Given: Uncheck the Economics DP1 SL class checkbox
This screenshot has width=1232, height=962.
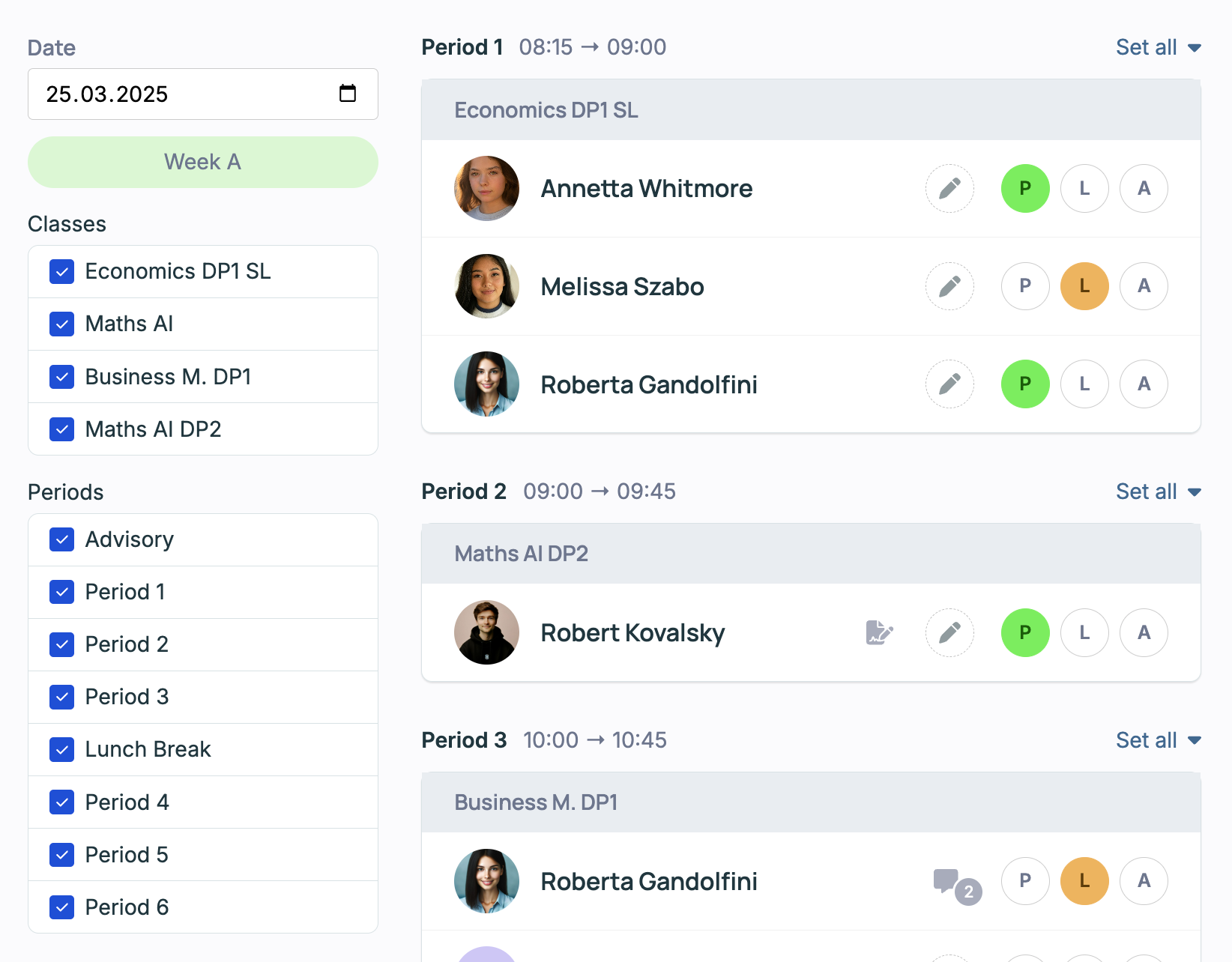Looking at the screenshot, I should point(62,271).
